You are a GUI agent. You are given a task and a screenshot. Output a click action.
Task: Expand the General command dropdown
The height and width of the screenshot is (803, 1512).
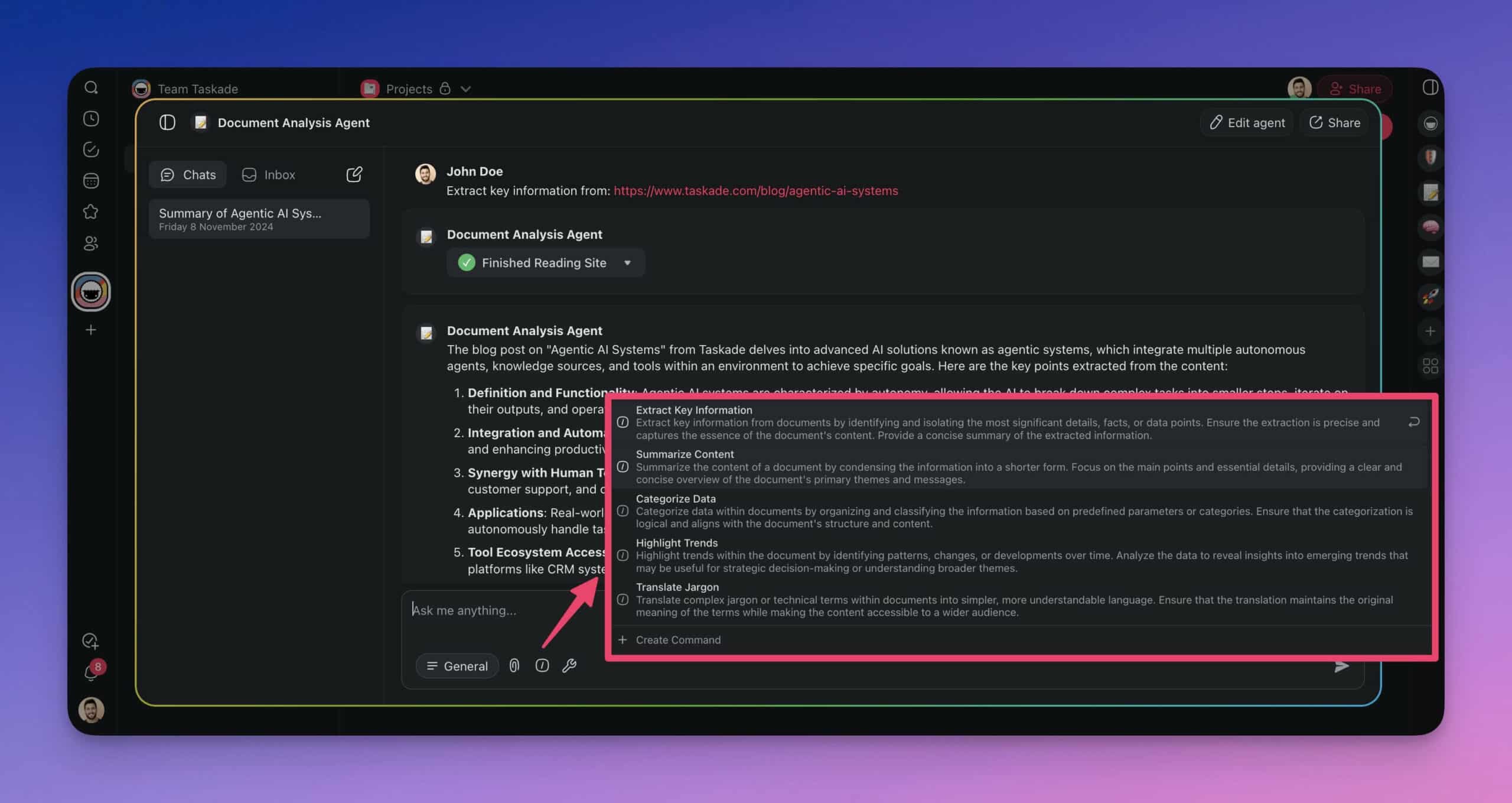[456, 665]
